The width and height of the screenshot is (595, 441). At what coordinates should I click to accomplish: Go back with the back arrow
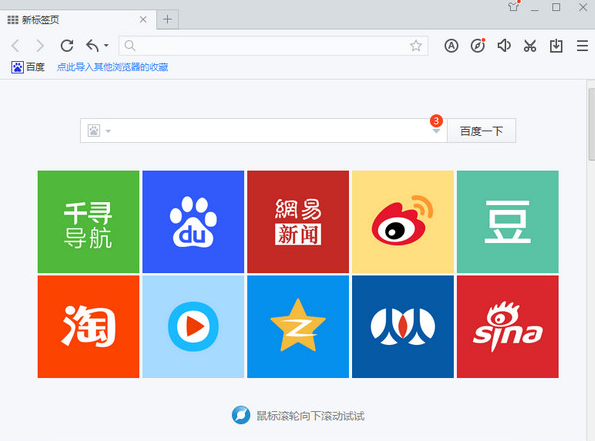coord(16,46)
